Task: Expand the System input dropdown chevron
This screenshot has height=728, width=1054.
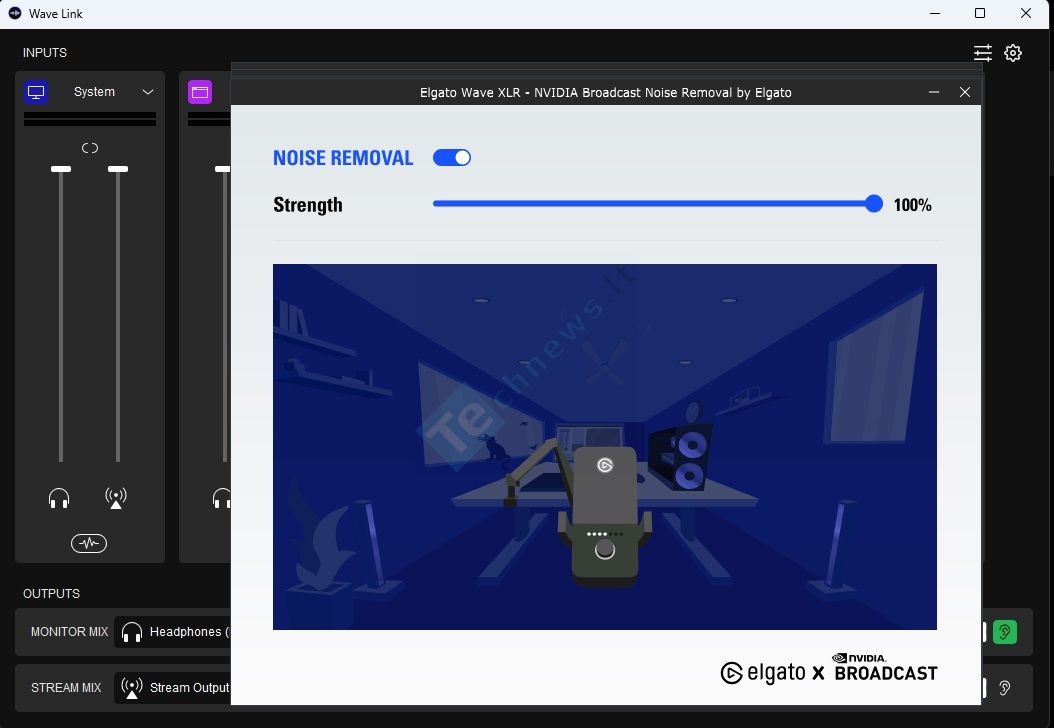Action: [148, 92]
